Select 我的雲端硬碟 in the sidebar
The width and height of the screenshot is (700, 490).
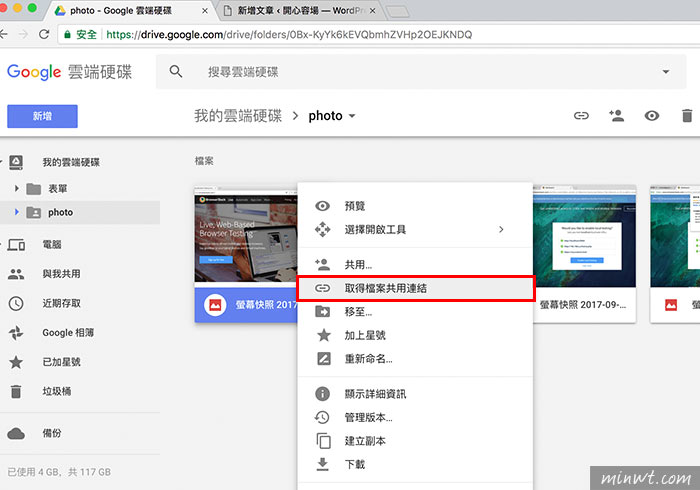pos(71,162)
